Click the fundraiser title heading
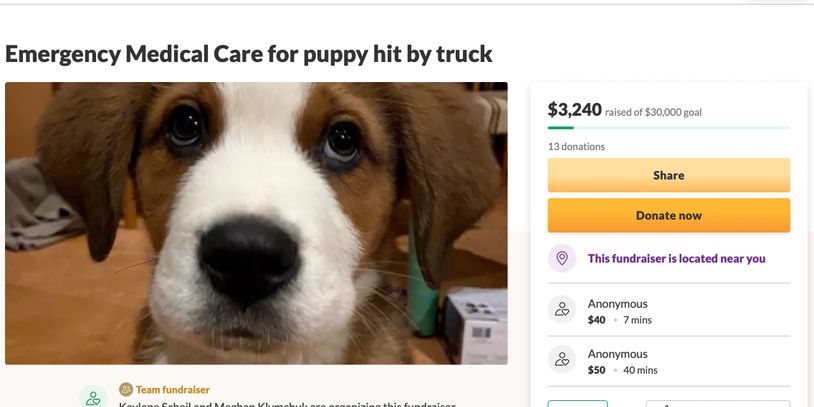This screenshot has height=407, width=814. coord(249,54)
